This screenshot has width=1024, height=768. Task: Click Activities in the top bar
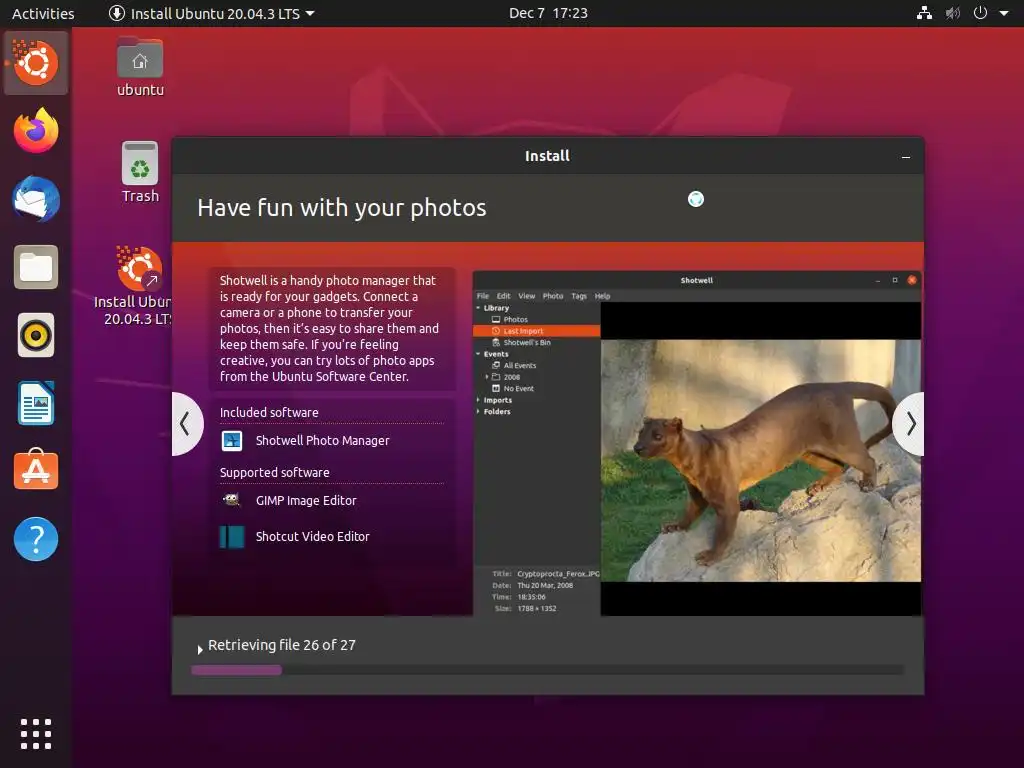pos(43,13)
